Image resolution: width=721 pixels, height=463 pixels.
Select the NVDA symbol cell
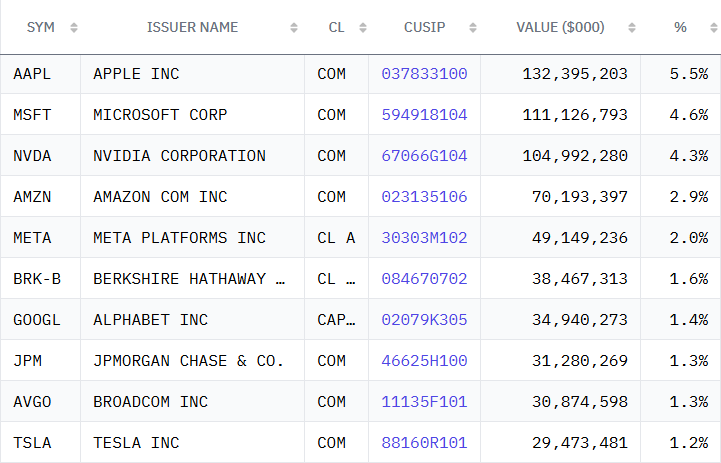40,156
